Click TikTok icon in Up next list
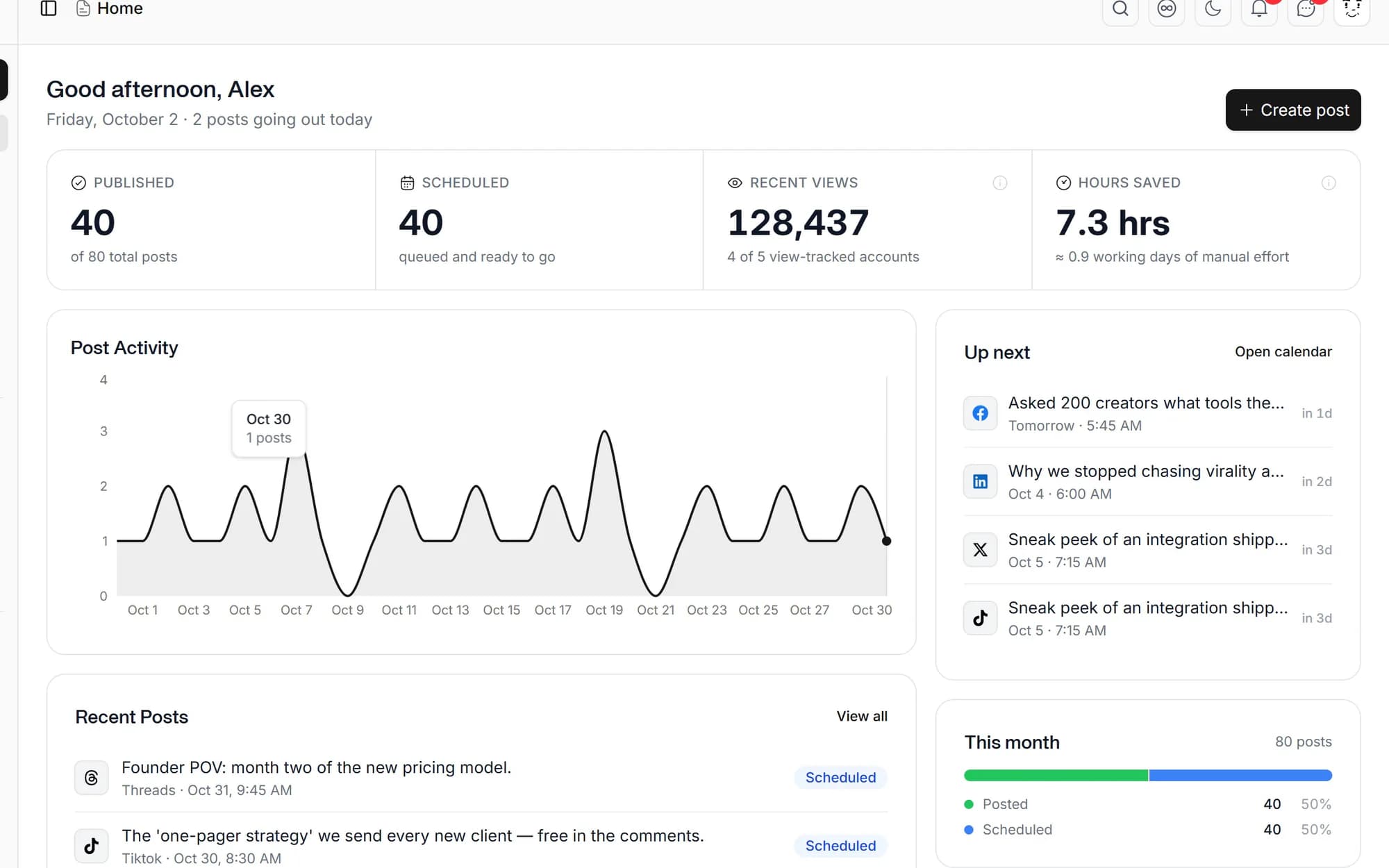The width and height of the screenshot is (1389, 868). click(980, 617)
